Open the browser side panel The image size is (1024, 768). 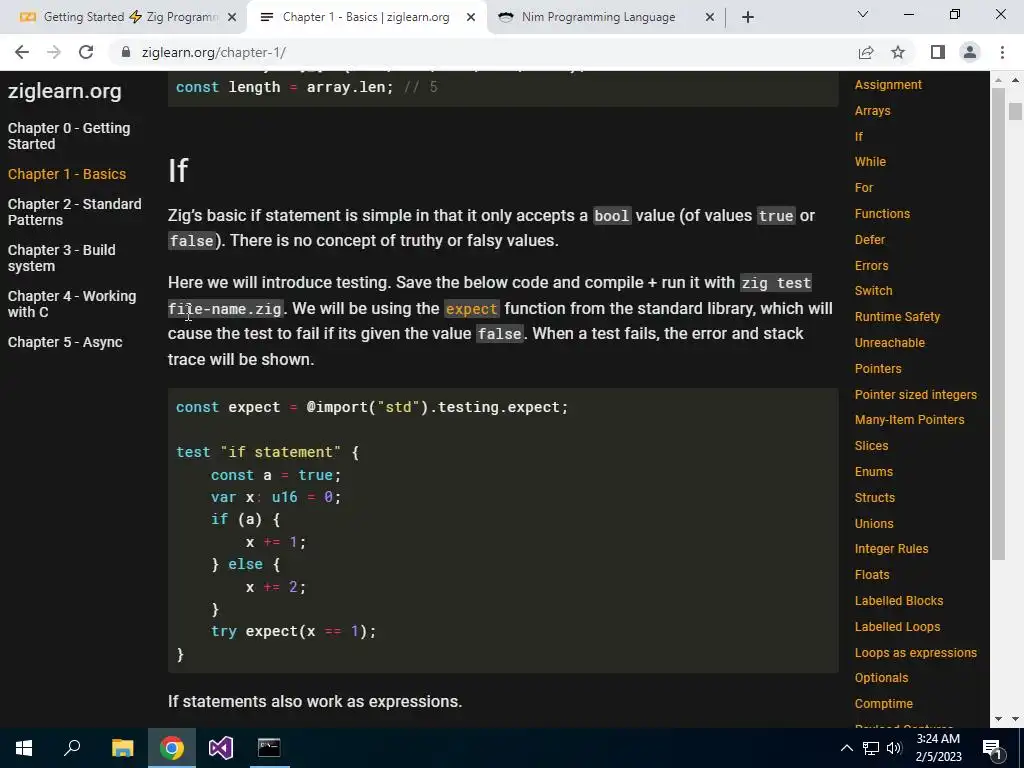click(x=938, y=52)
